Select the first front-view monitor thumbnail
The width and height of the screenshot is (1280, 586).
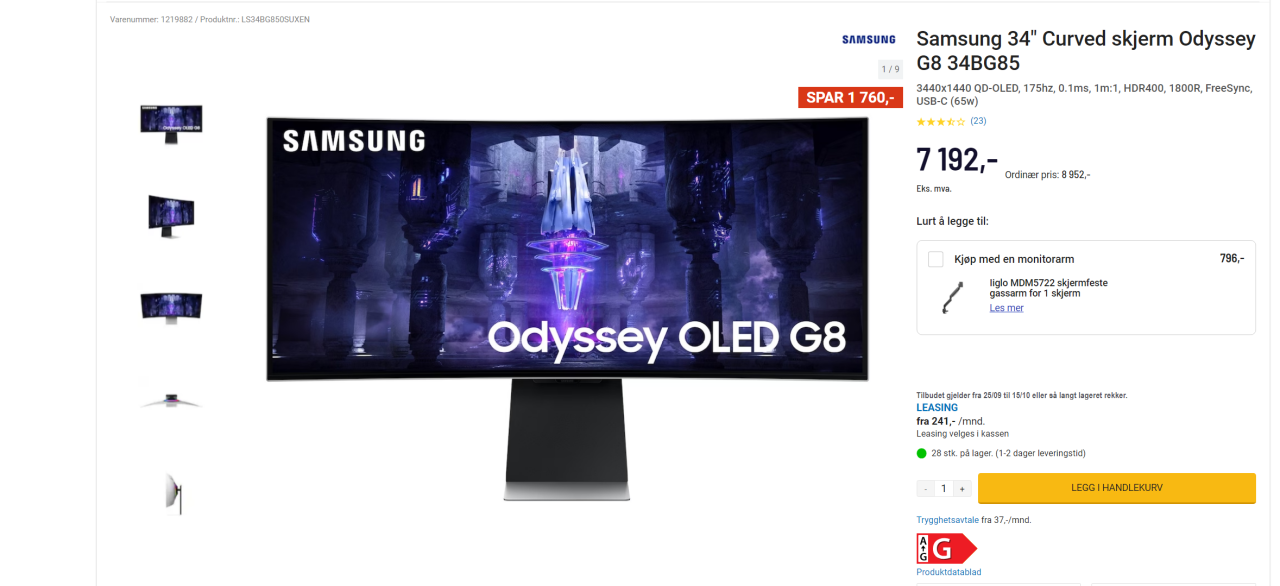171,123
